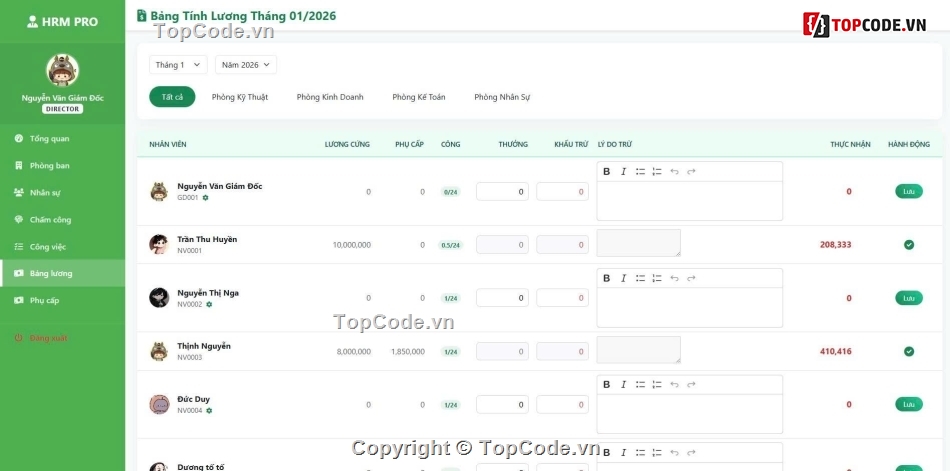Click Đăng xuất to log out
The width and height of the screenshot is (950, 471).
tap(62, 338)
